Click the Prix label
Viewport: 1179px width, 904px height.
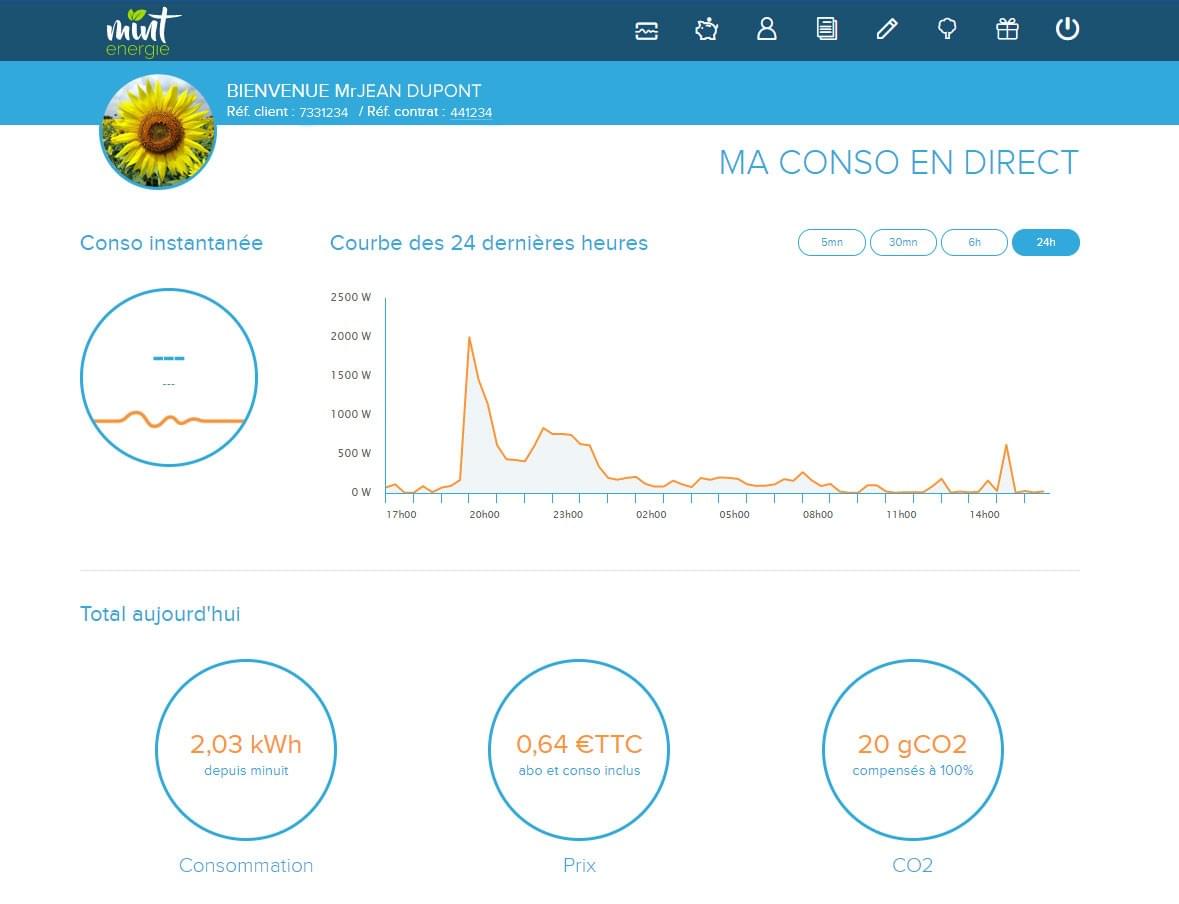[579, 866]
